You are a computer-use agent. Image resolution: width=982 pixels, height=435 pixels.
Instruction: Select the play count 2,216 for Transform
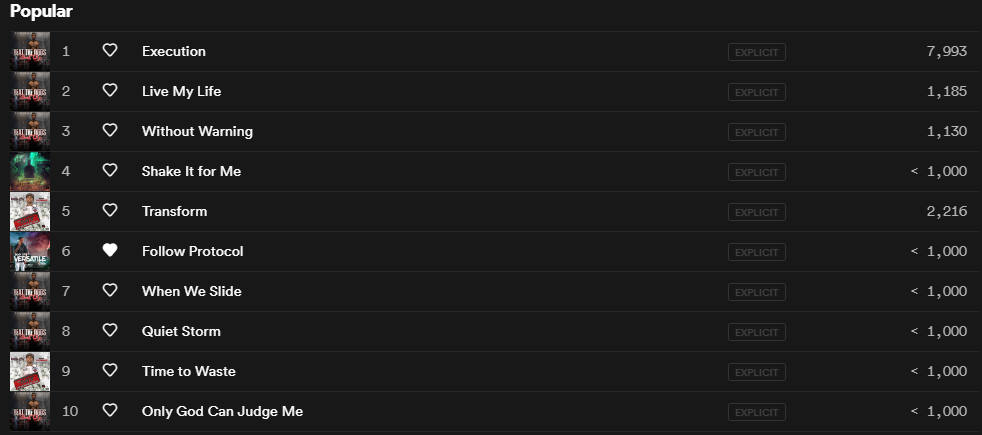click(946, 211)
